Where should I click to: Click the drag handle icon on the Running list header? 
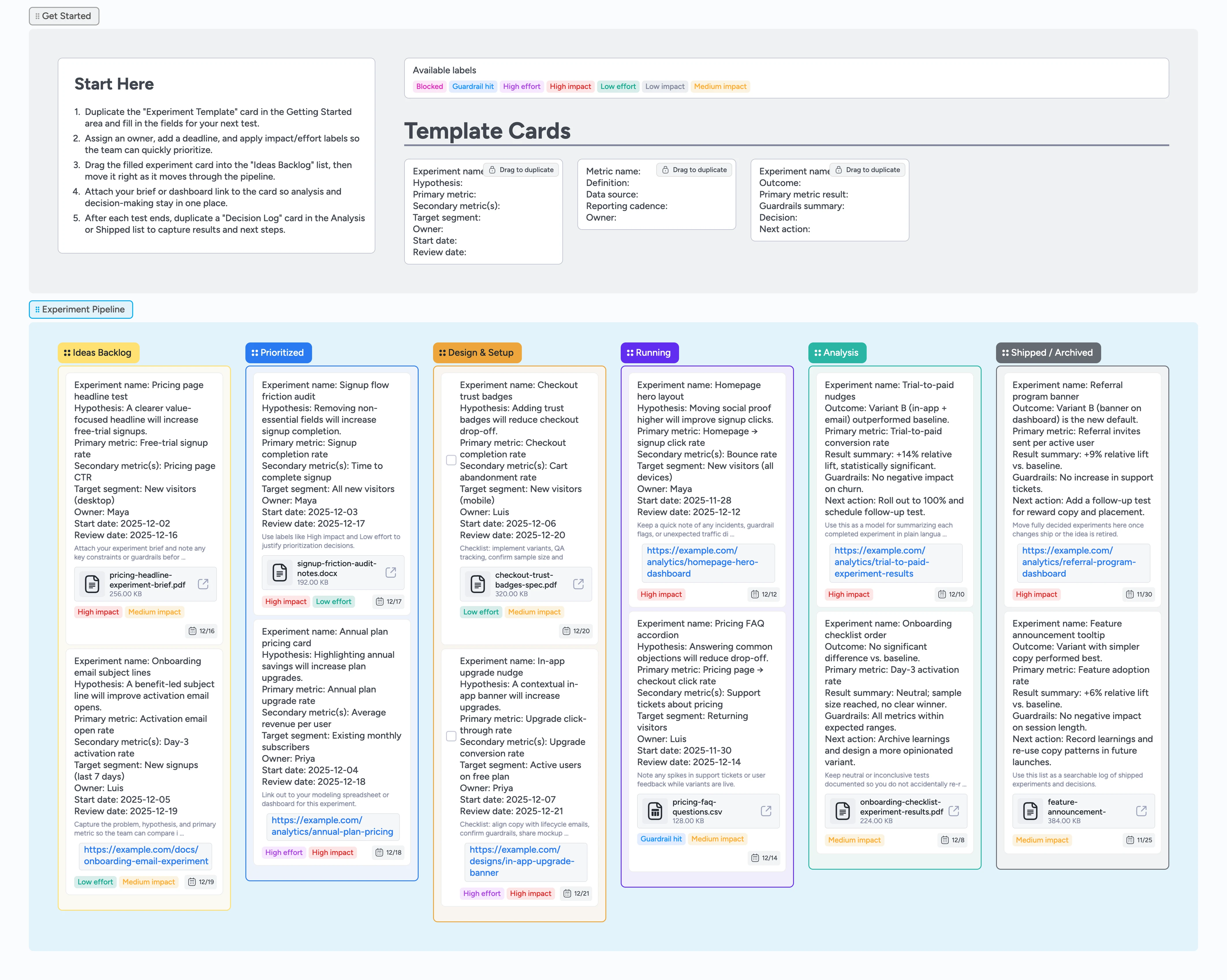630,352
